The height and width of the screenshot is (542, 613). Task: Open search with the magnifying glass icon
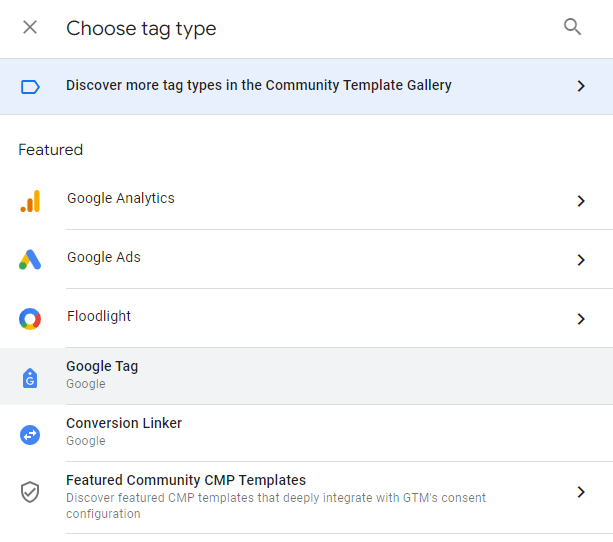tap(572, 28)
